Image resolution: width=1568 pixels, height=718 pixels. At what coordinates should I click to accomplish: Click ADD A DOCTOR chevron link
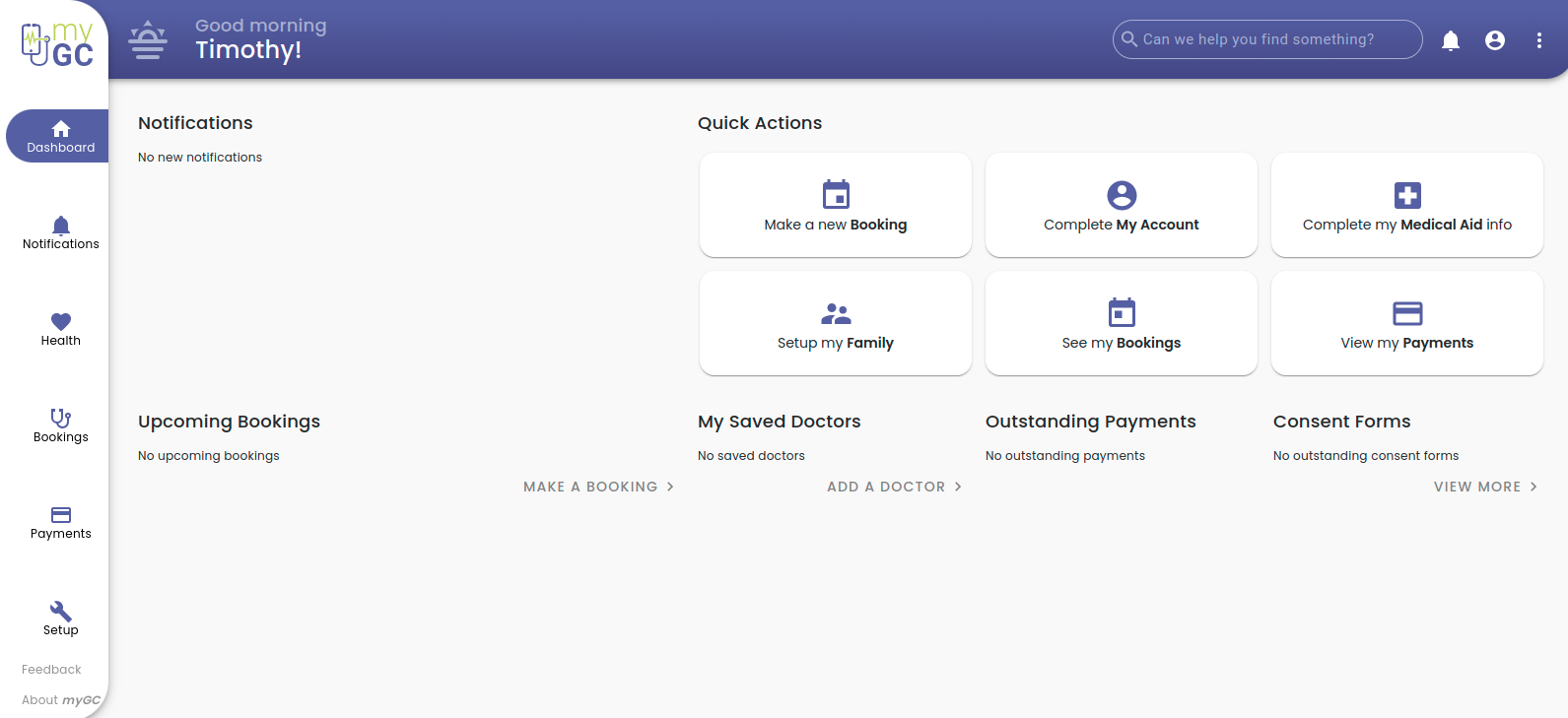click(894, 487)
